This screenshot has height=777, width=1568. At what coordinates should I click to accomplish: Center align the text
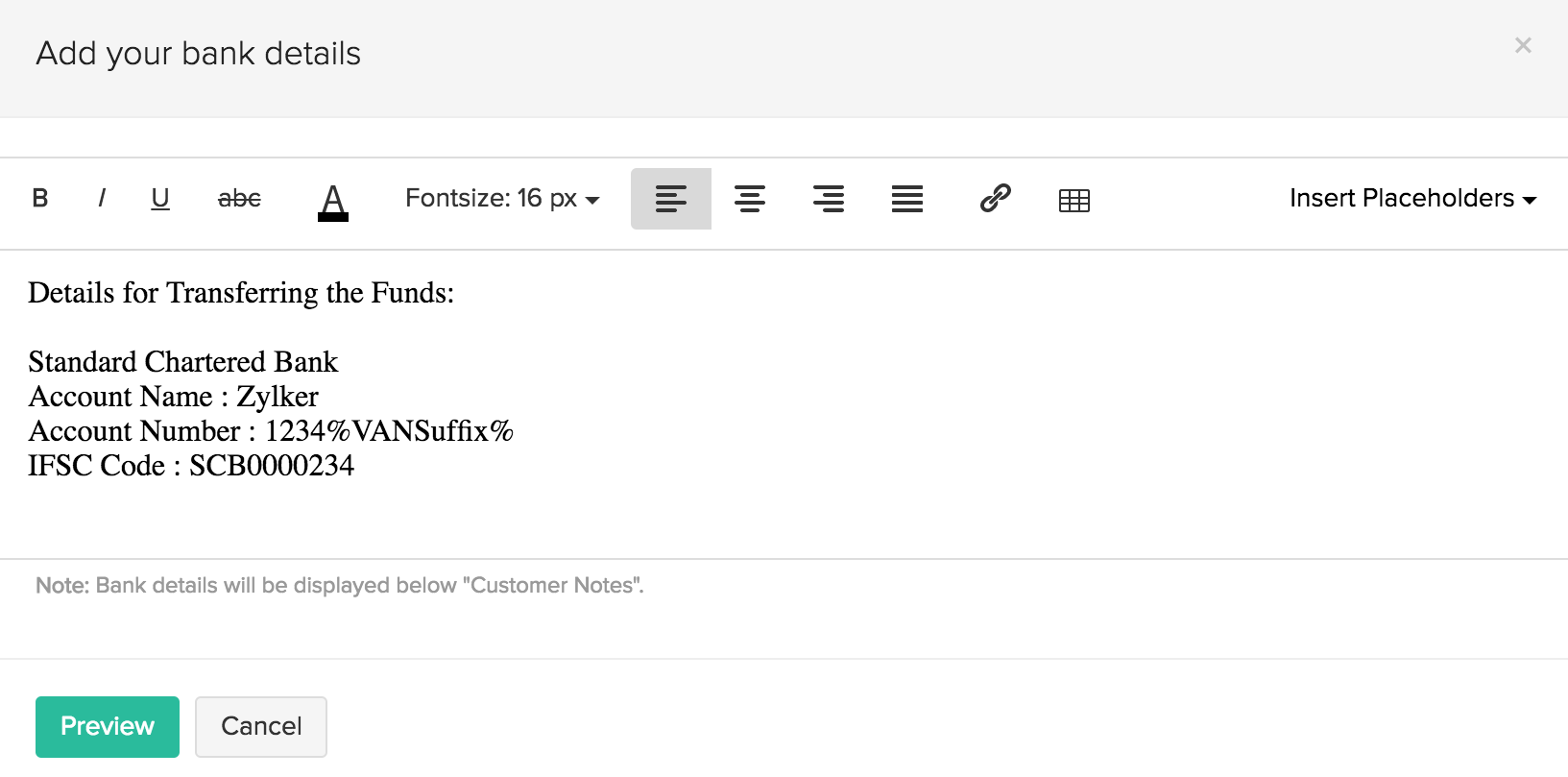coord(749,199)
